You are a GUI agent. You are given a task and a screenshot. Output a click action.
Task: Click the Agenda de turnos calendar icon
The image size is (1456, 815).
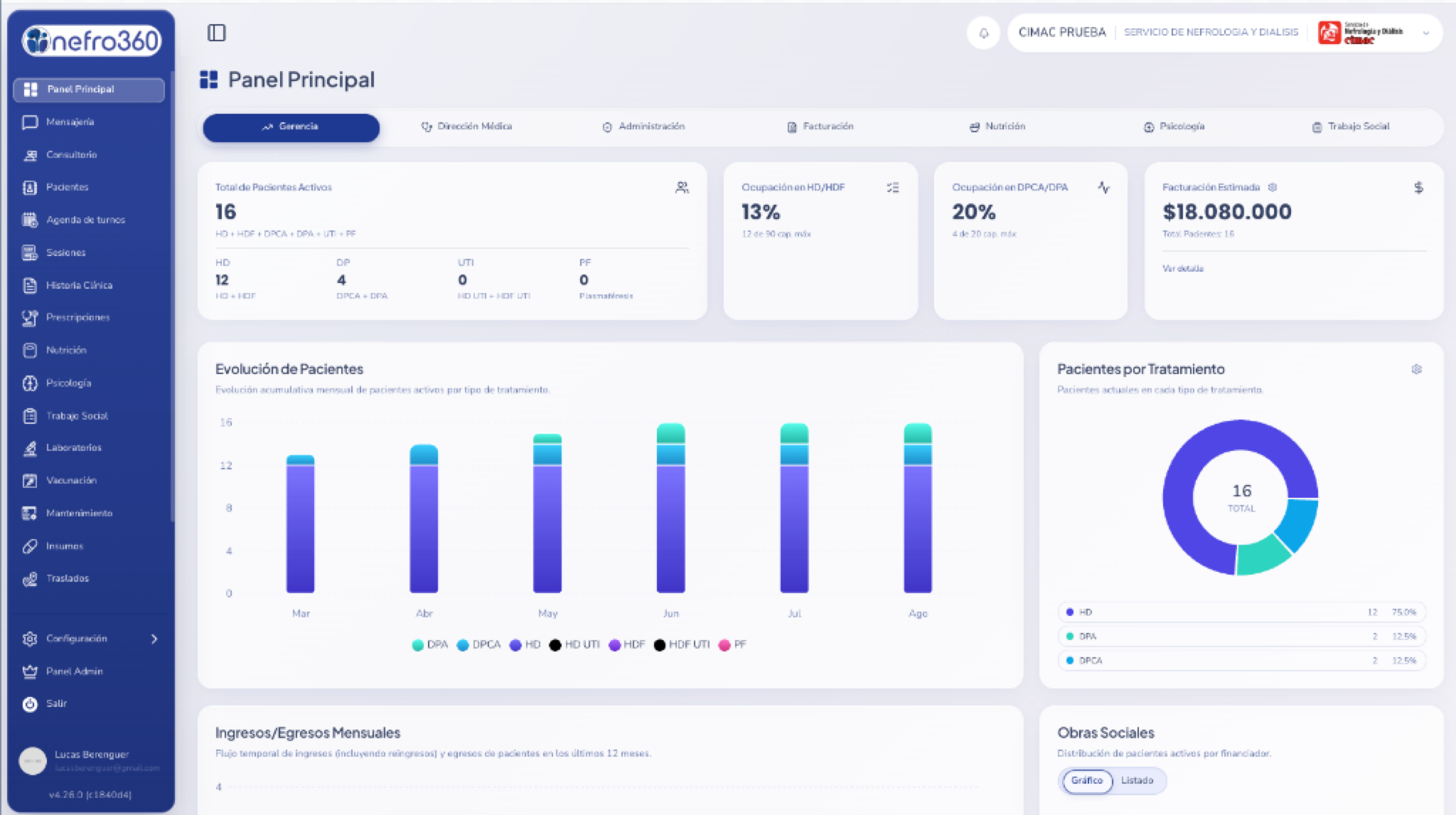tap(30, 220)
